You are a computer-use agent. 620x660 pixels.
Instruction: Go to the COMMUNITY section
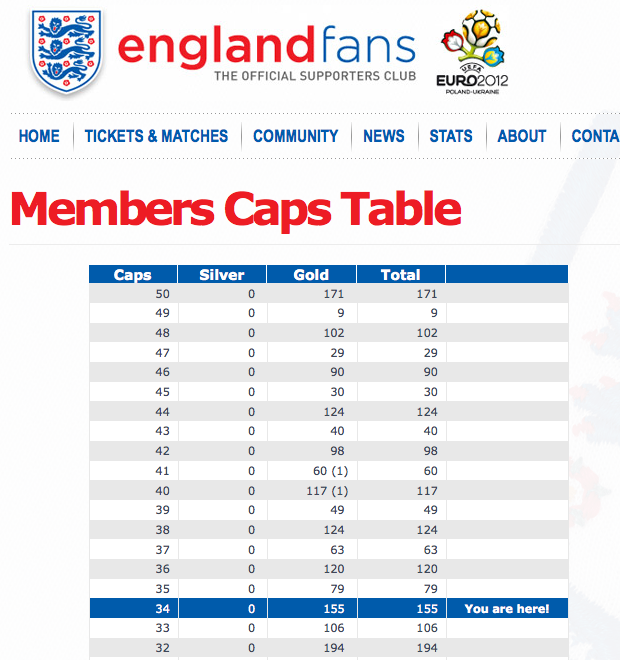[295, 136]
